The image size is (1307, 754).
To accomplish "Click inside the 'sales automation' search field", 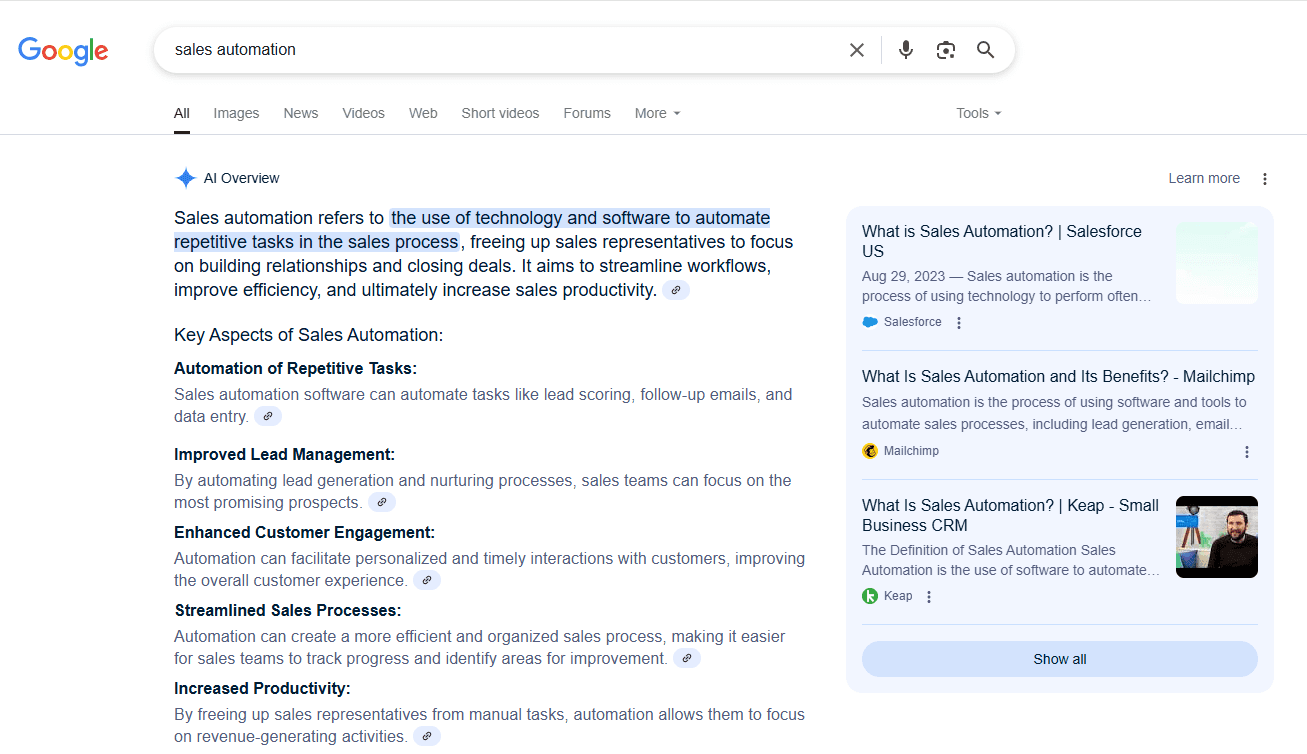I will [500, 50].
